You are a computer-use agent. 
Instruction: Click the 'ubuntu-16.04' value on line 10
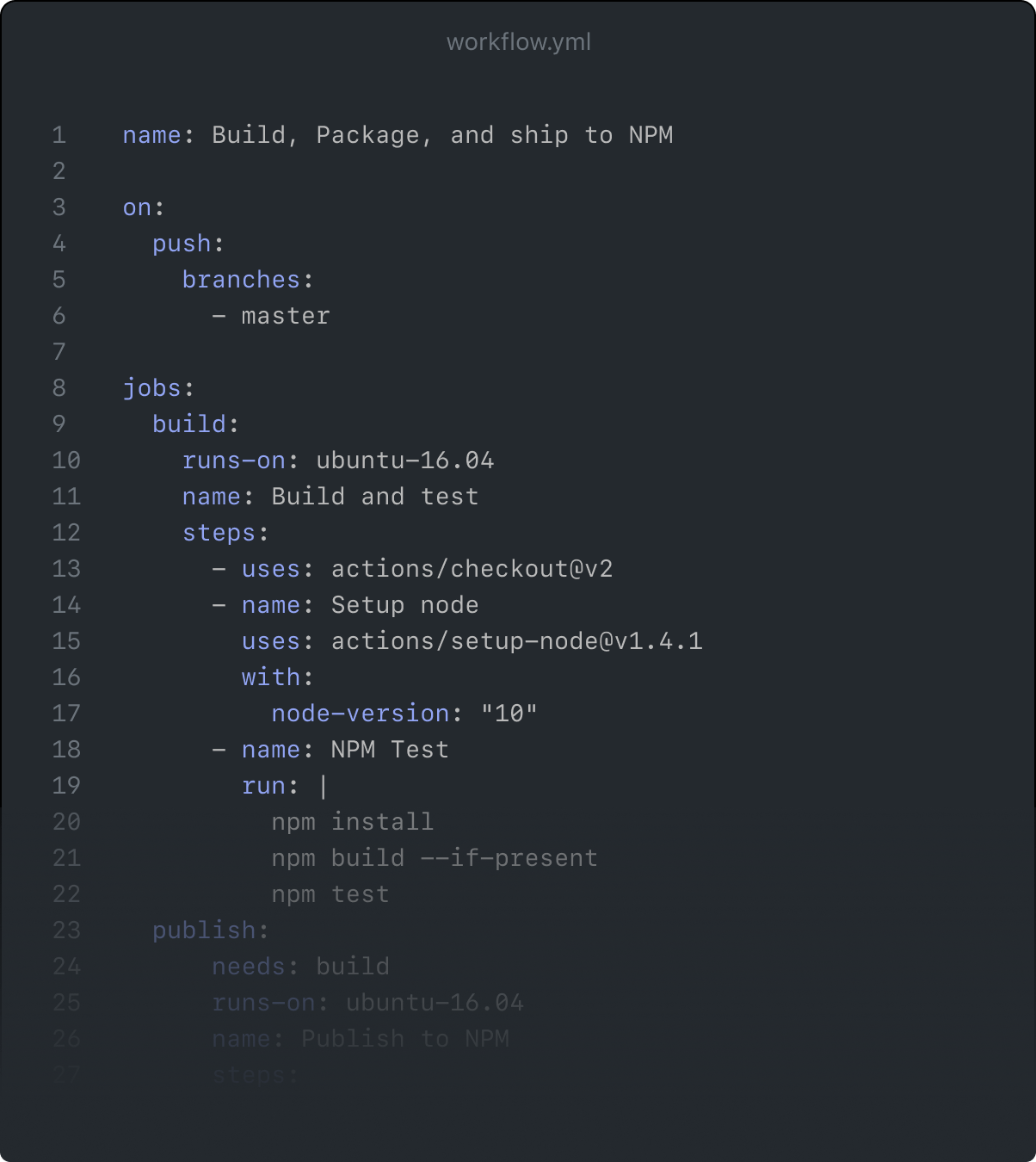(x=405, y=460)
